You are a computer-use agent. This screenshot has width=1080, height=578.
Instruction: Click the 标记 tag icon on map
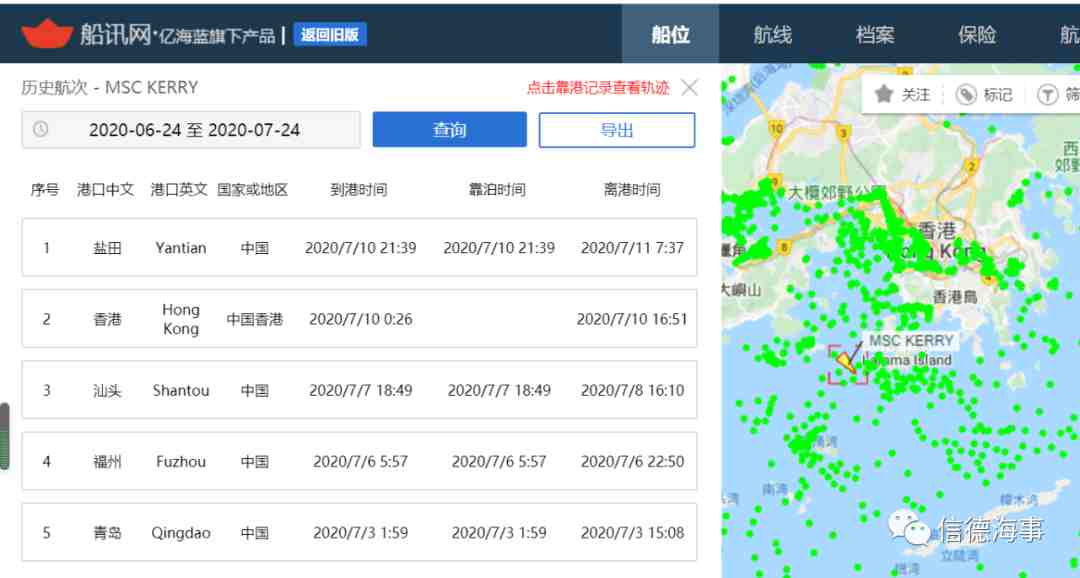[966, 94]
